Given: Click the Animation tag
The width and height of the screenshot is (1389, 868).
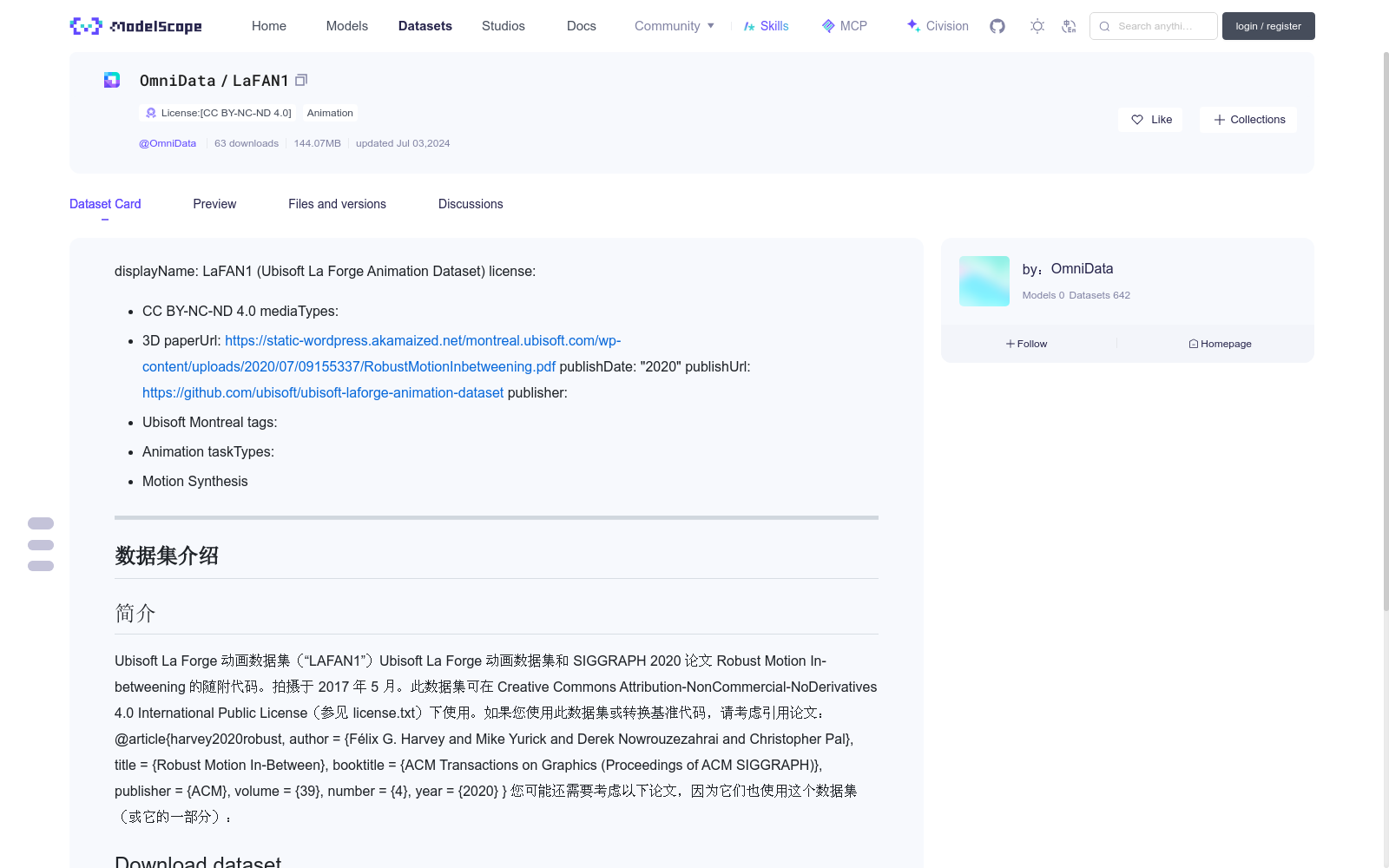Looking at the screenshot, I should click(x=330, y=113).
